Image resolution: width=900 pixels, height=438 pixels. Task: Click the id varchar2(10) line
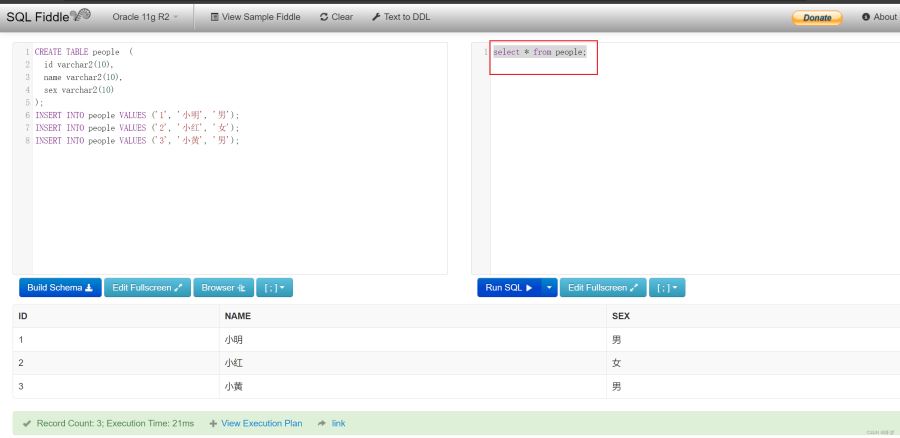click(x=79, y=65)
